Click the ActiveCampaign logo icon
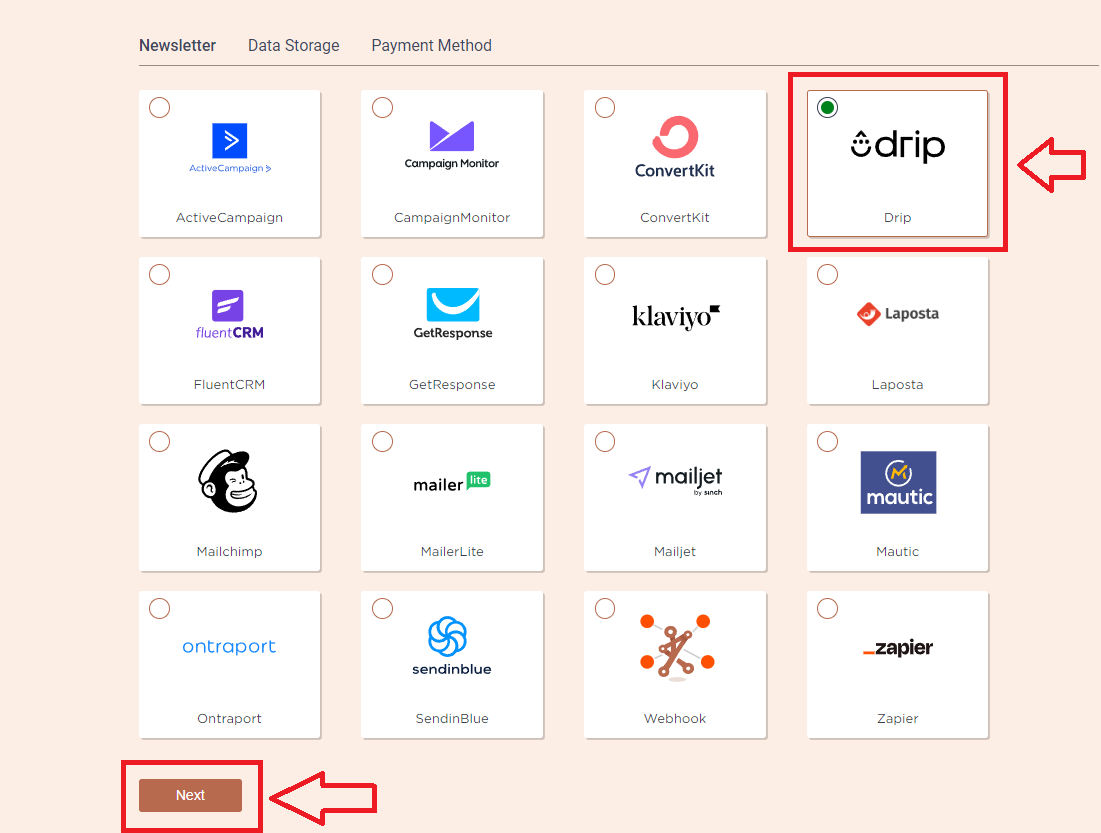 click(230, 147)
